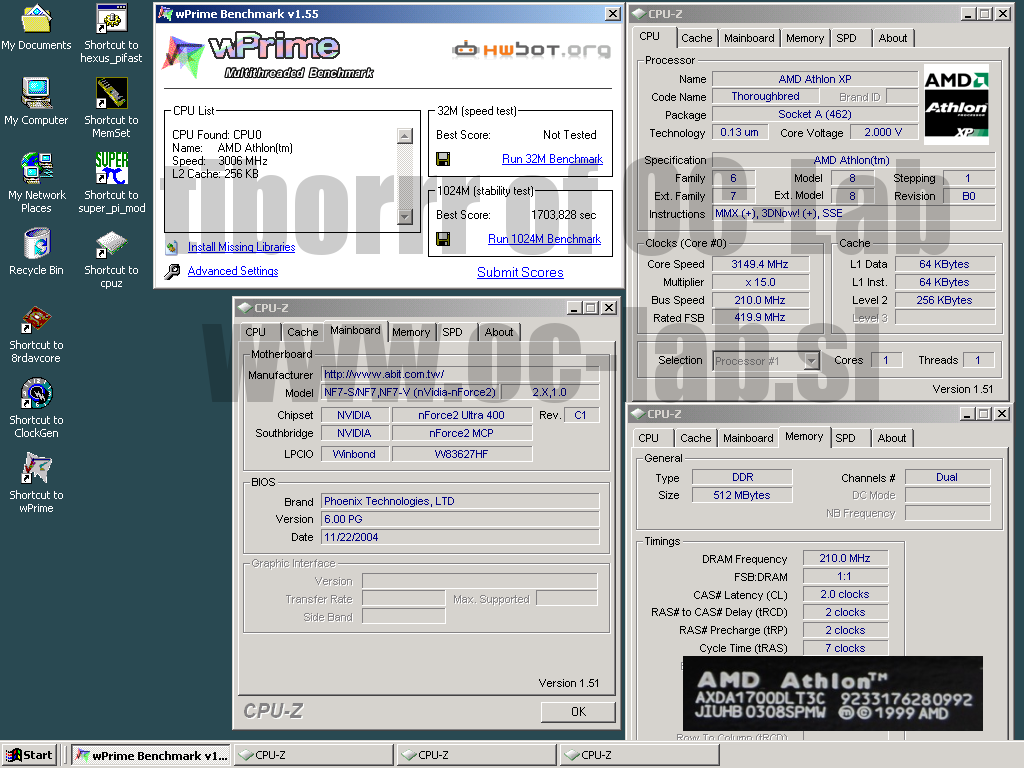
Task: Select the wPrime Benchmark taskbar button
Action: 151,756
